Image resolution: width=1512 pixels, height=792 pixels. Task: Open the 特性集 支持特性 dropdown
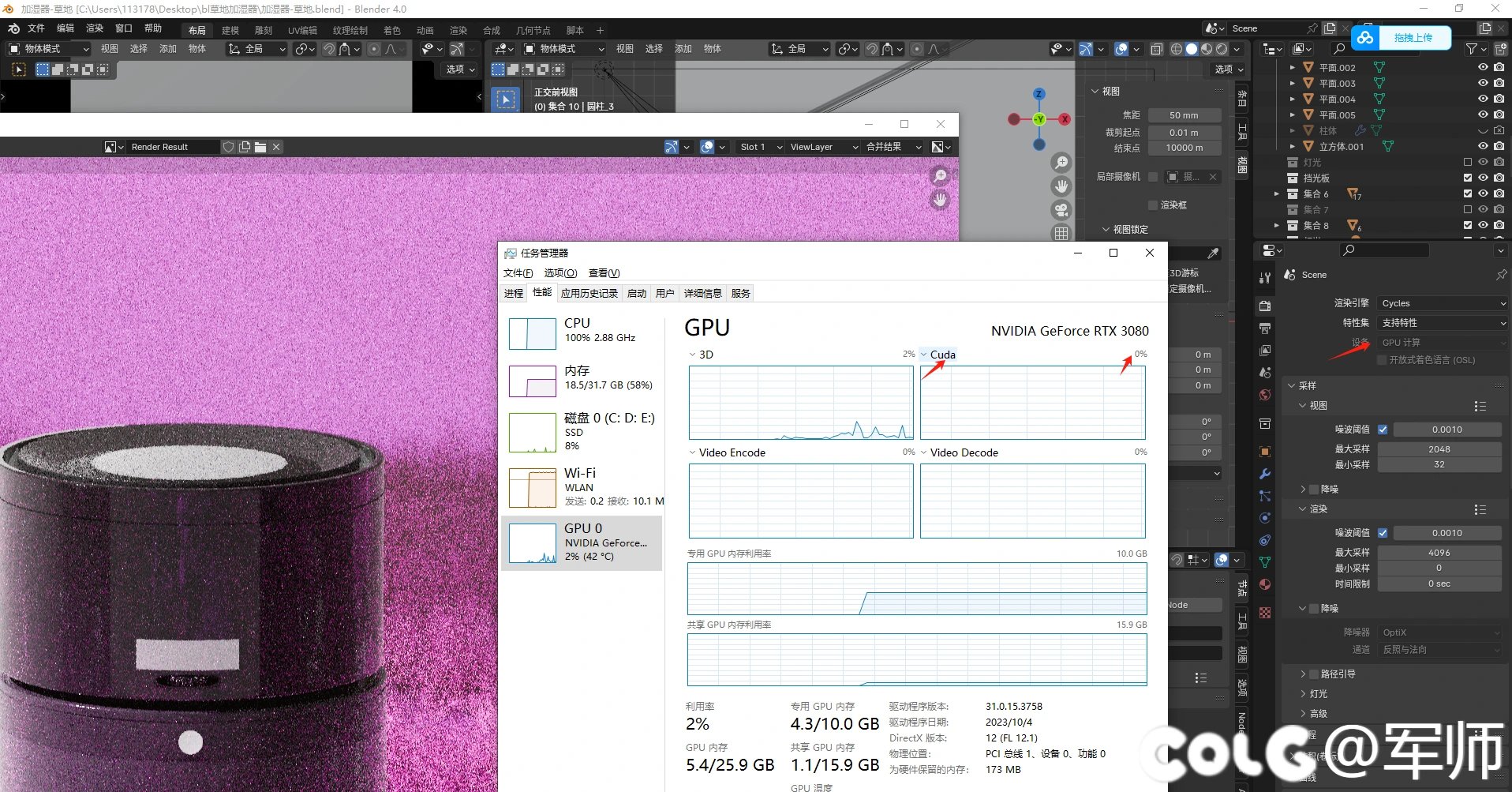coord(1443,323)
